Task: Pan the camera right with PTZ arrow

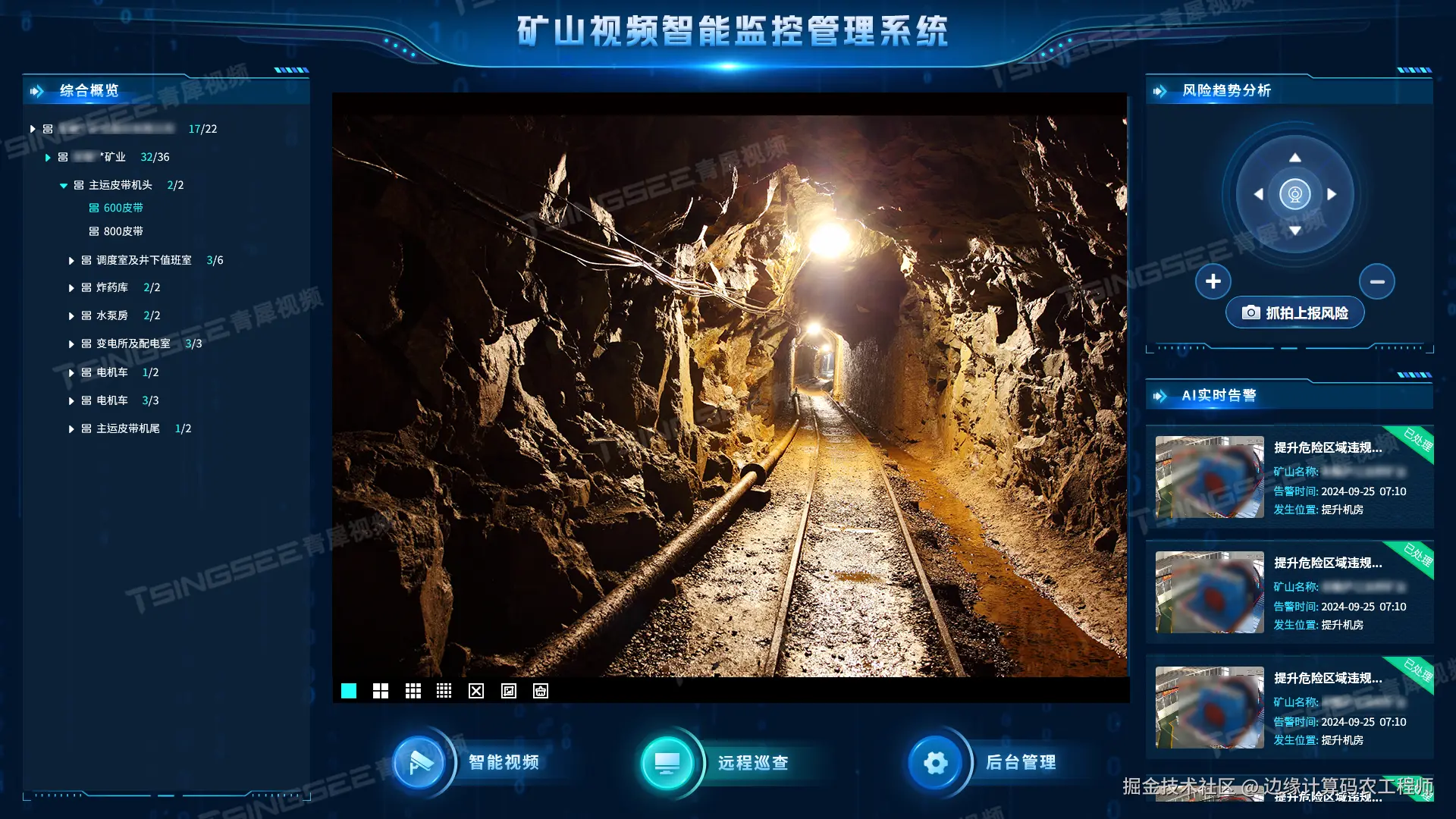Action: coord(1332,194)
